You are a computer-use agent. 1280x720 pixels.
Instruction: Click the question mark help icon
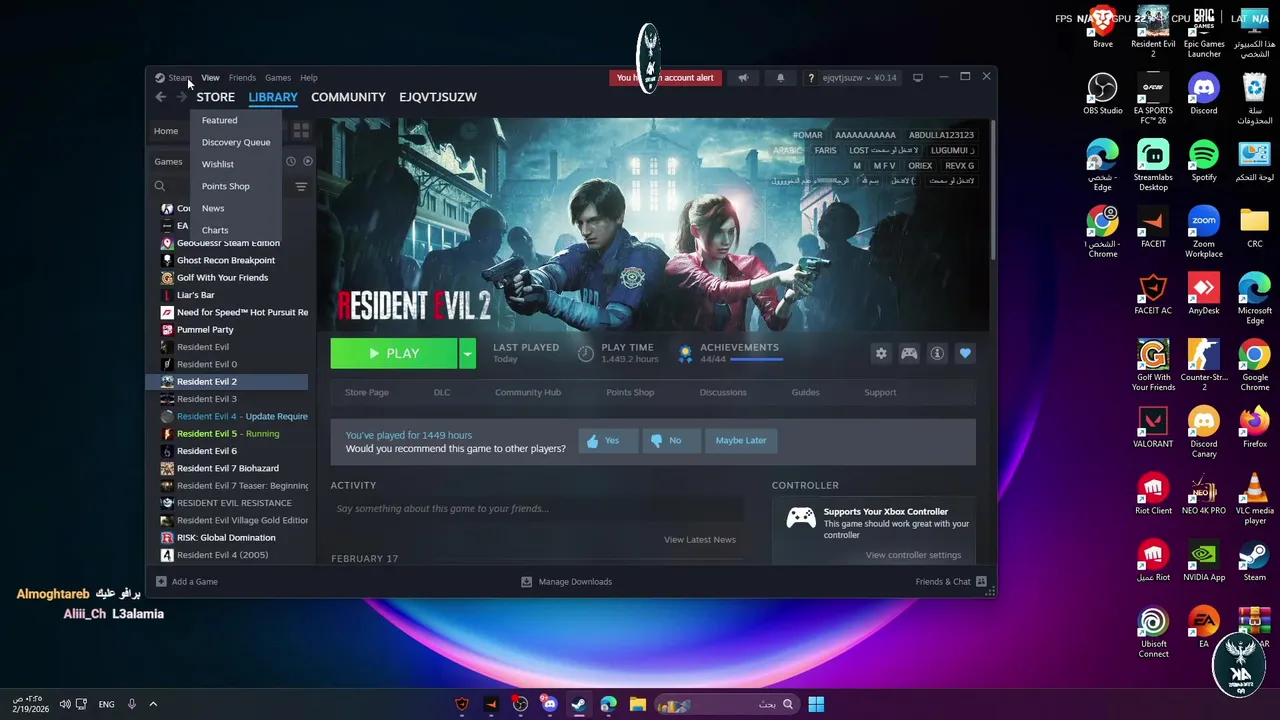812,77
